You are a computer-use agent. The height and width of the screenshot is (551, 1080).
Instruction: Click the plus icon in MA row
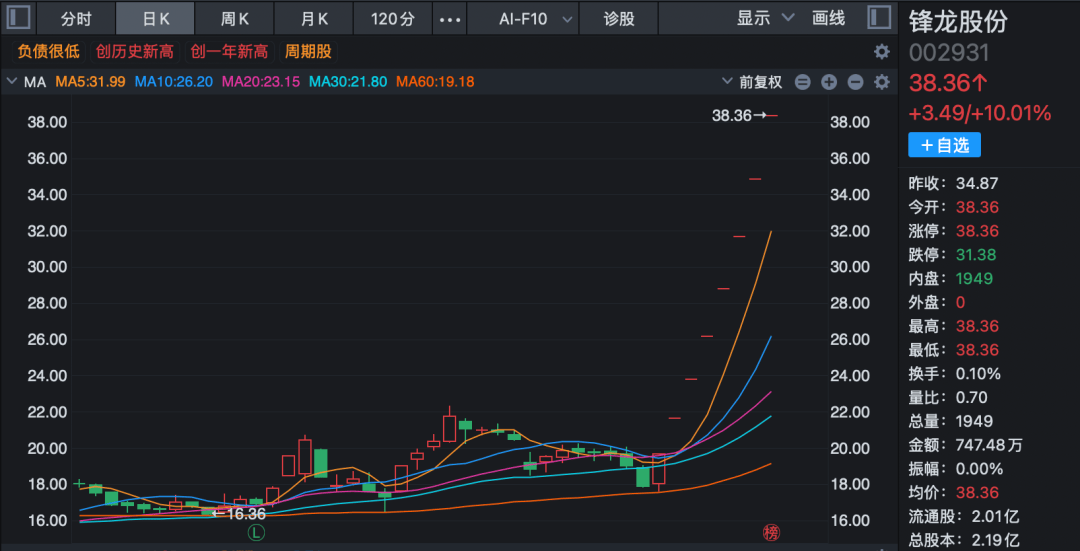(829, 82)
